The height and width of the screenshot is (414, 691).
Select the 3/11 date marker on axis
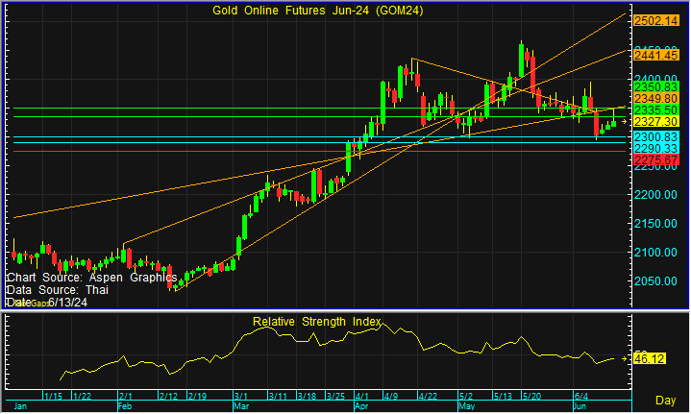[279, 395]
